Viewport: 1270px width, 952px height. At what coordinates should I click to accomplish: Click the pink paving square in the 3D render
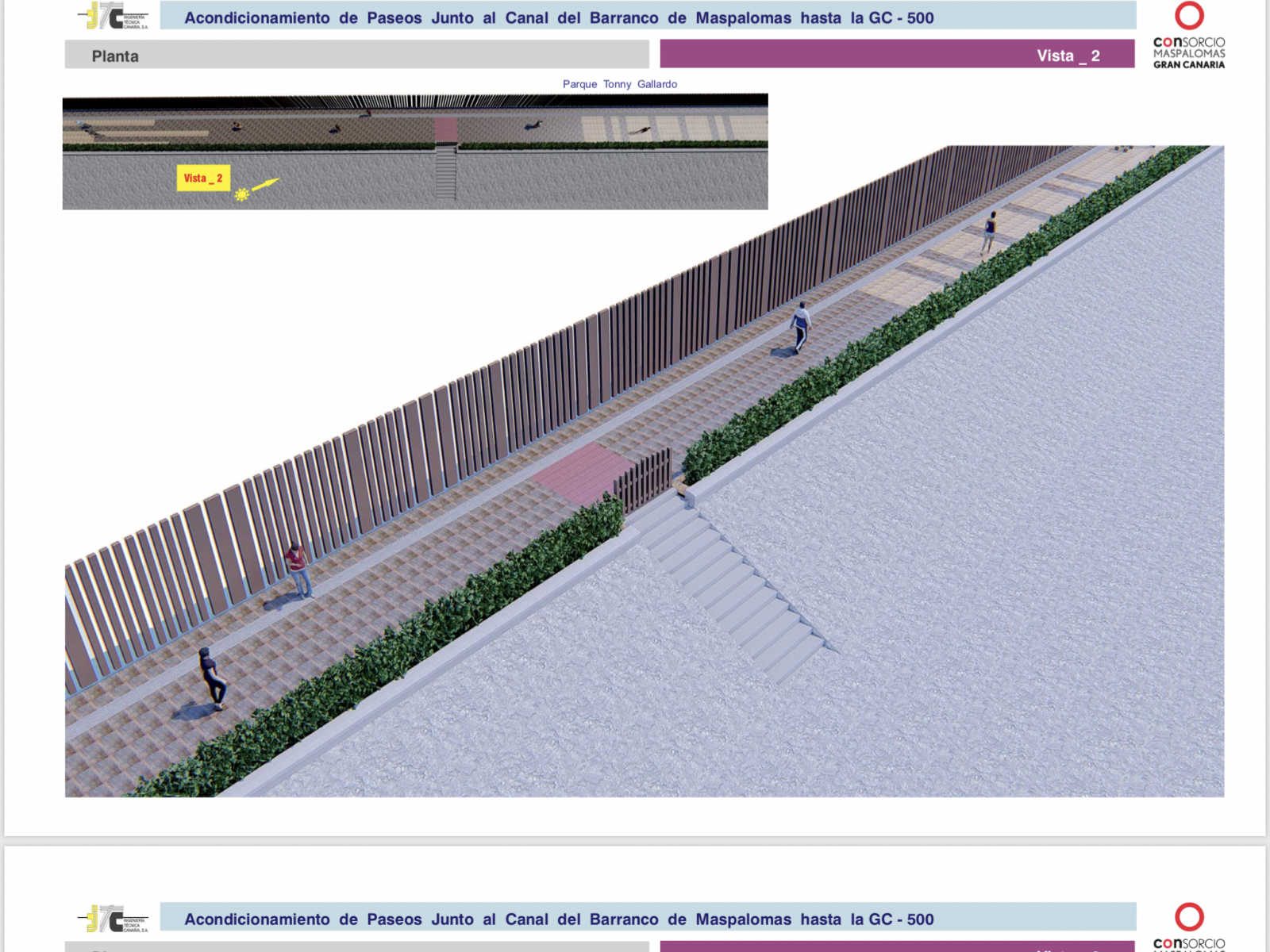tap(582, 472)
